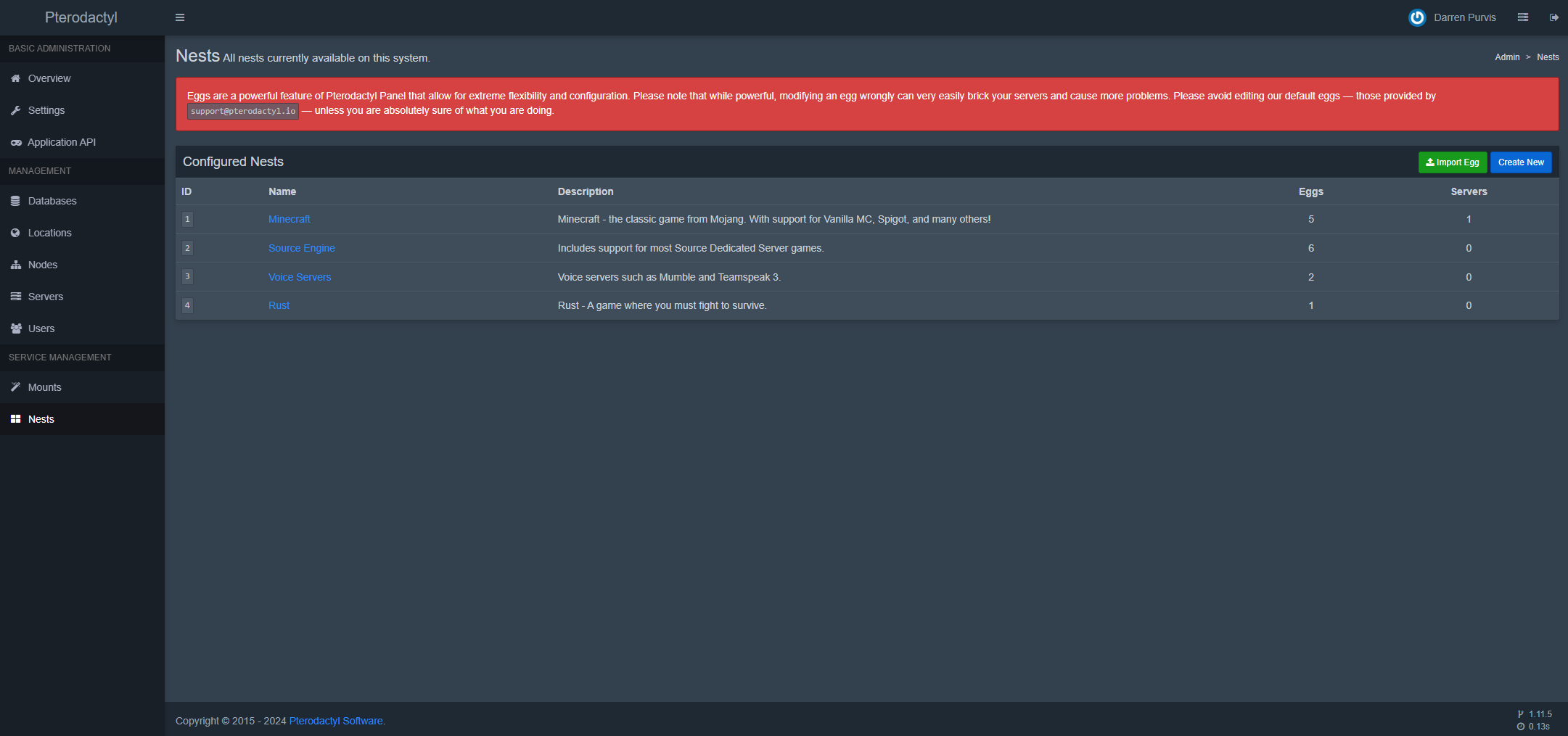Image resolution: width=1568 pixels, height=736 pixels.
Task: Sign out using the logout icon
Action: 1553,17
